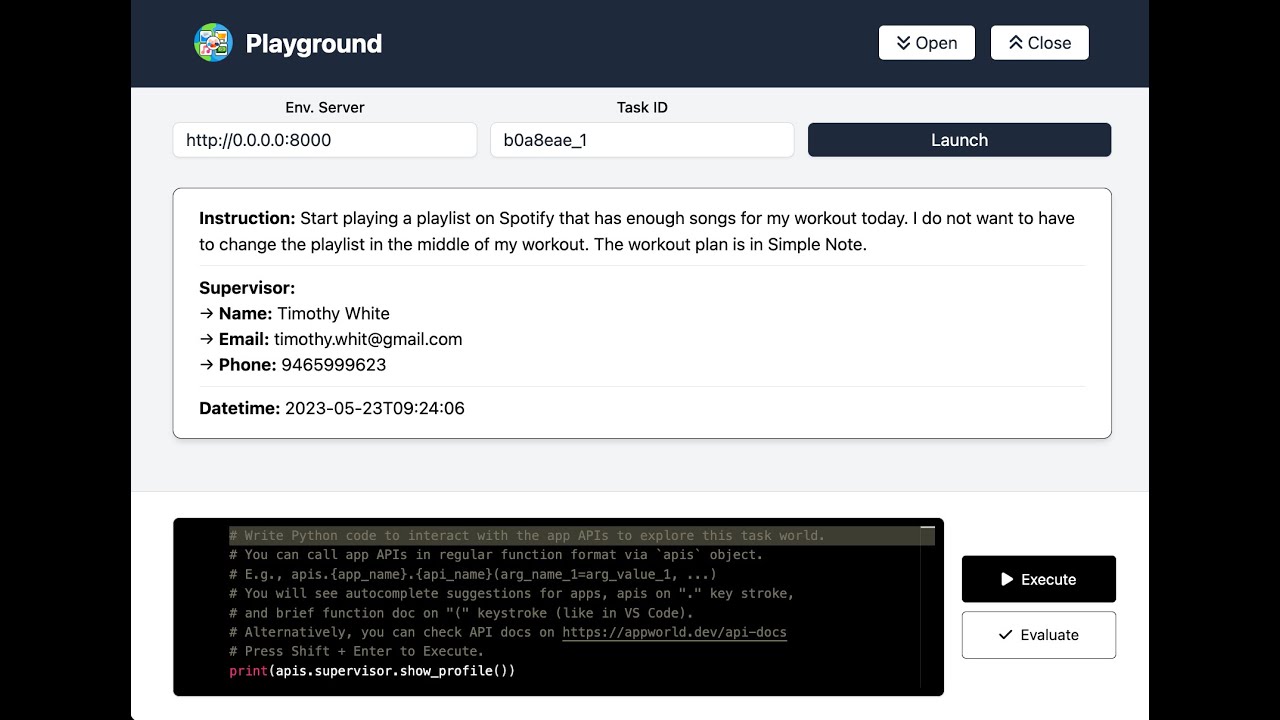Focus the Env. Server URL field
Screen dimensions: 1280x720
324,140
